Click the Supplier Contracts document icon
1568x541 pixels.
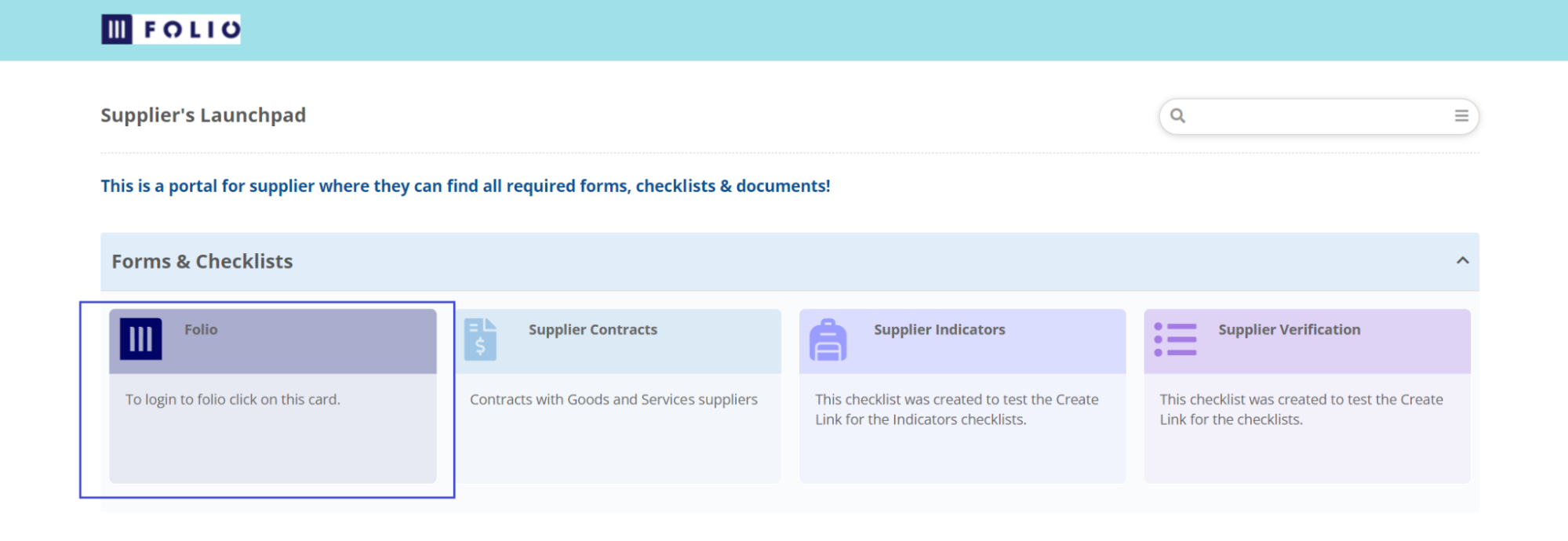click(480, 339)
